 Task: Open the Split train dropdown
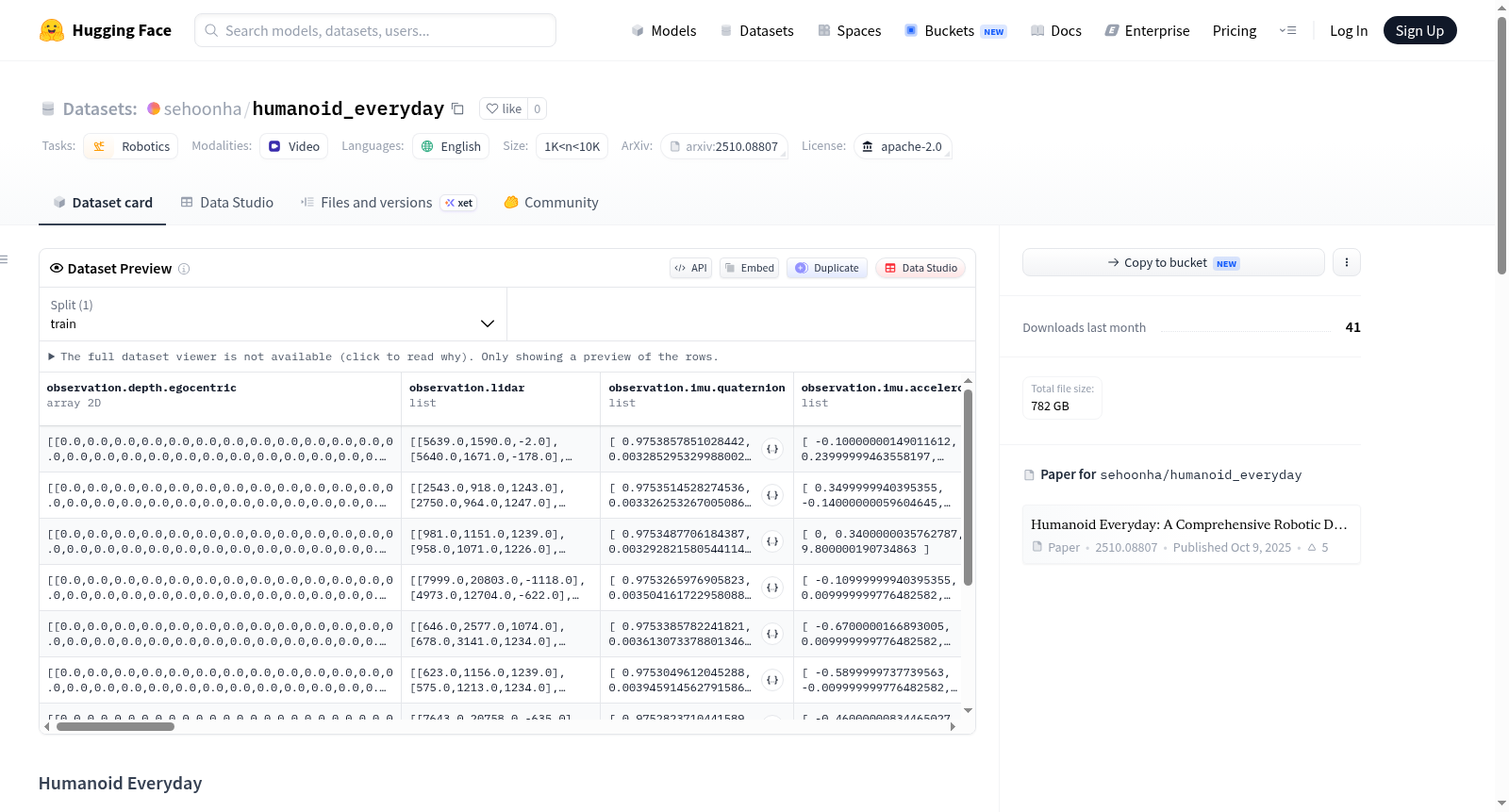point(273,314)
